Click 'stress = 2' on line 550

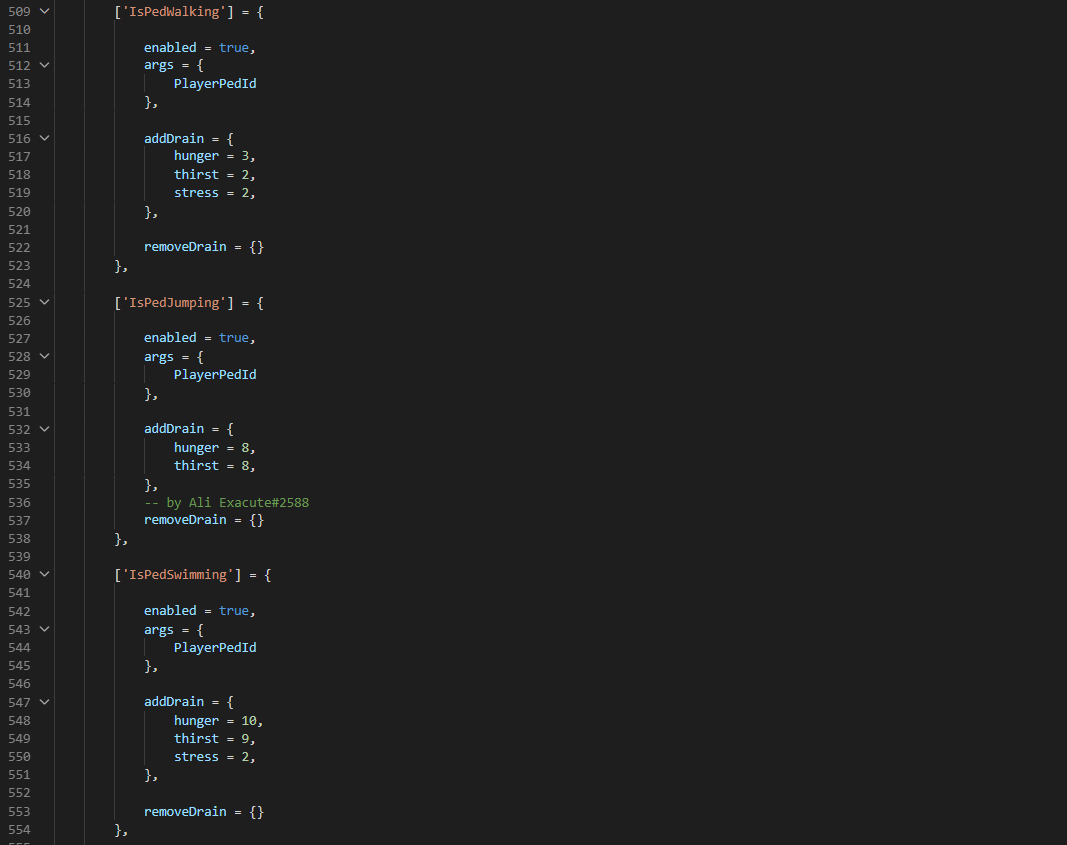[211, 757]
